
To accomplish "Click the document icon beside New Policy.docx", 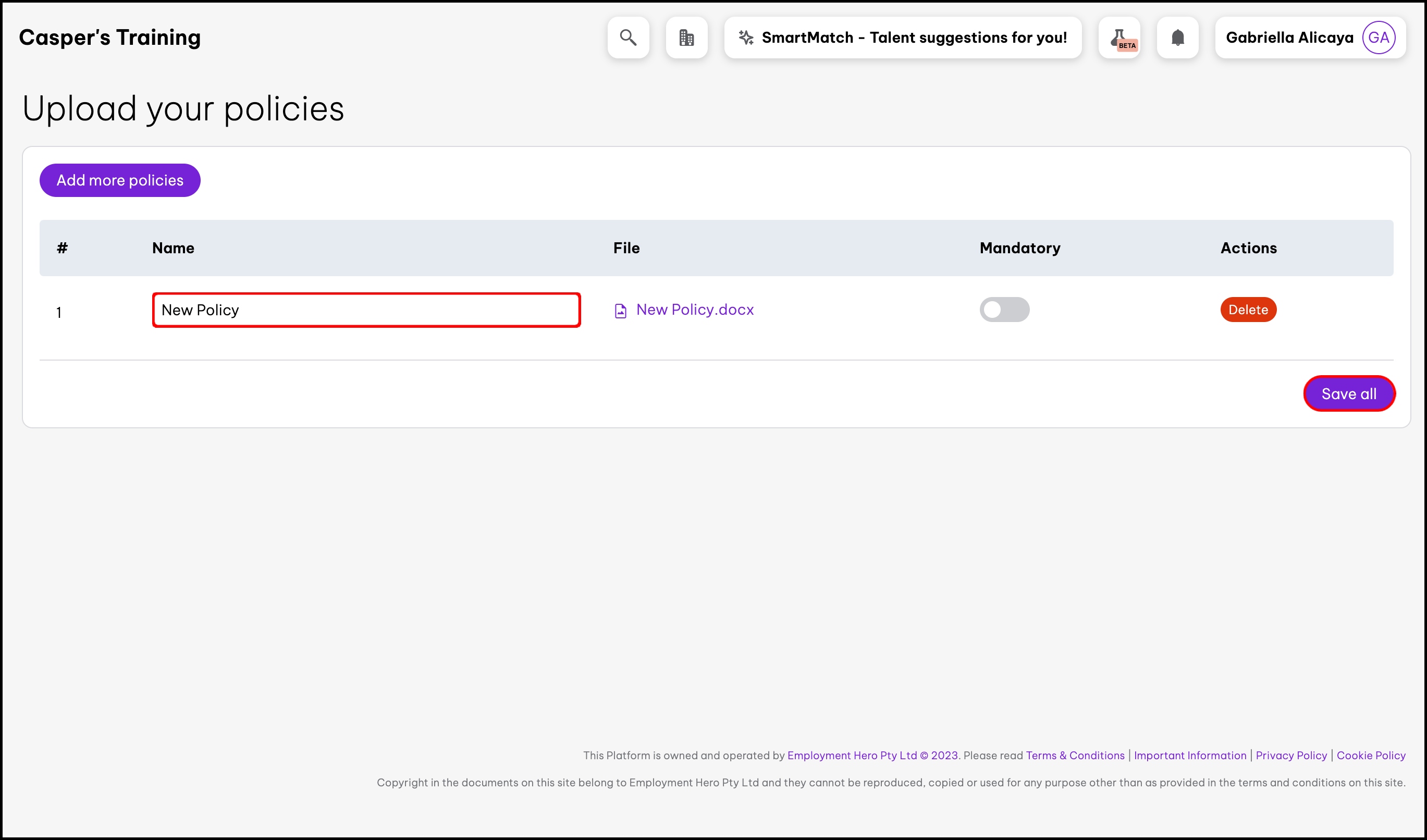I will [x=621, y=311].
